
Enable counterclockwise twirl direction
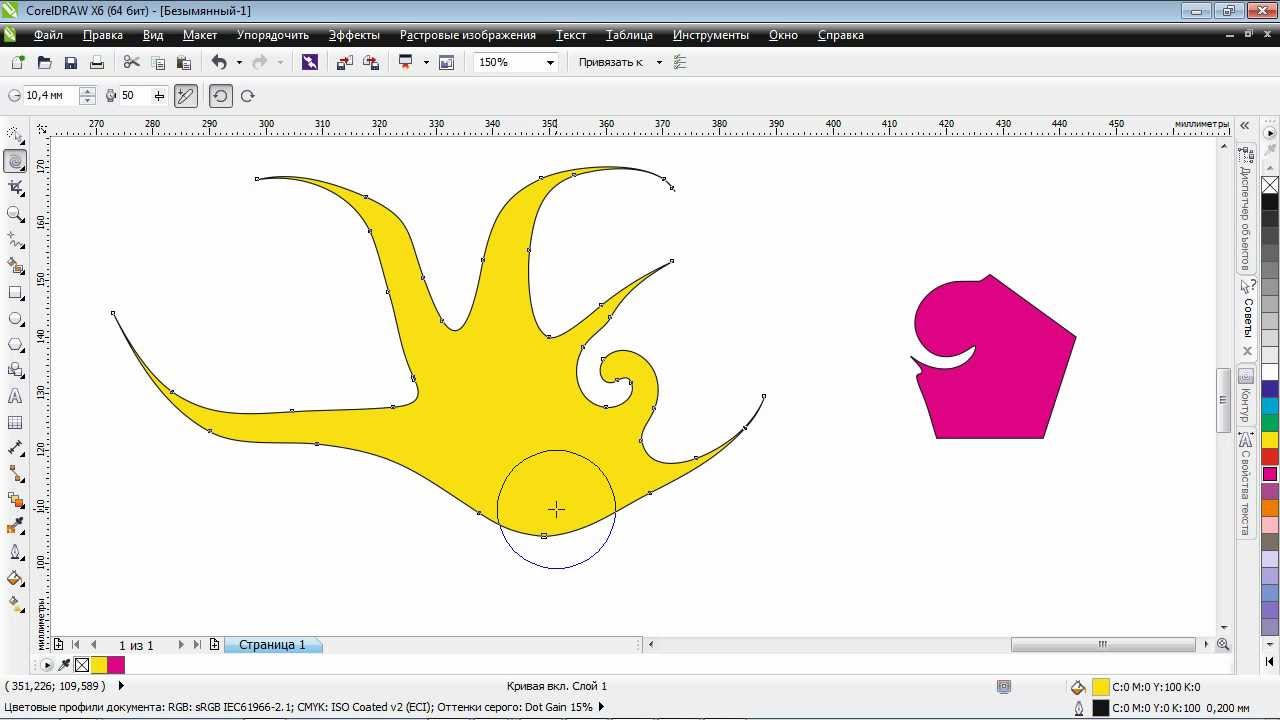tap(221, 96)
